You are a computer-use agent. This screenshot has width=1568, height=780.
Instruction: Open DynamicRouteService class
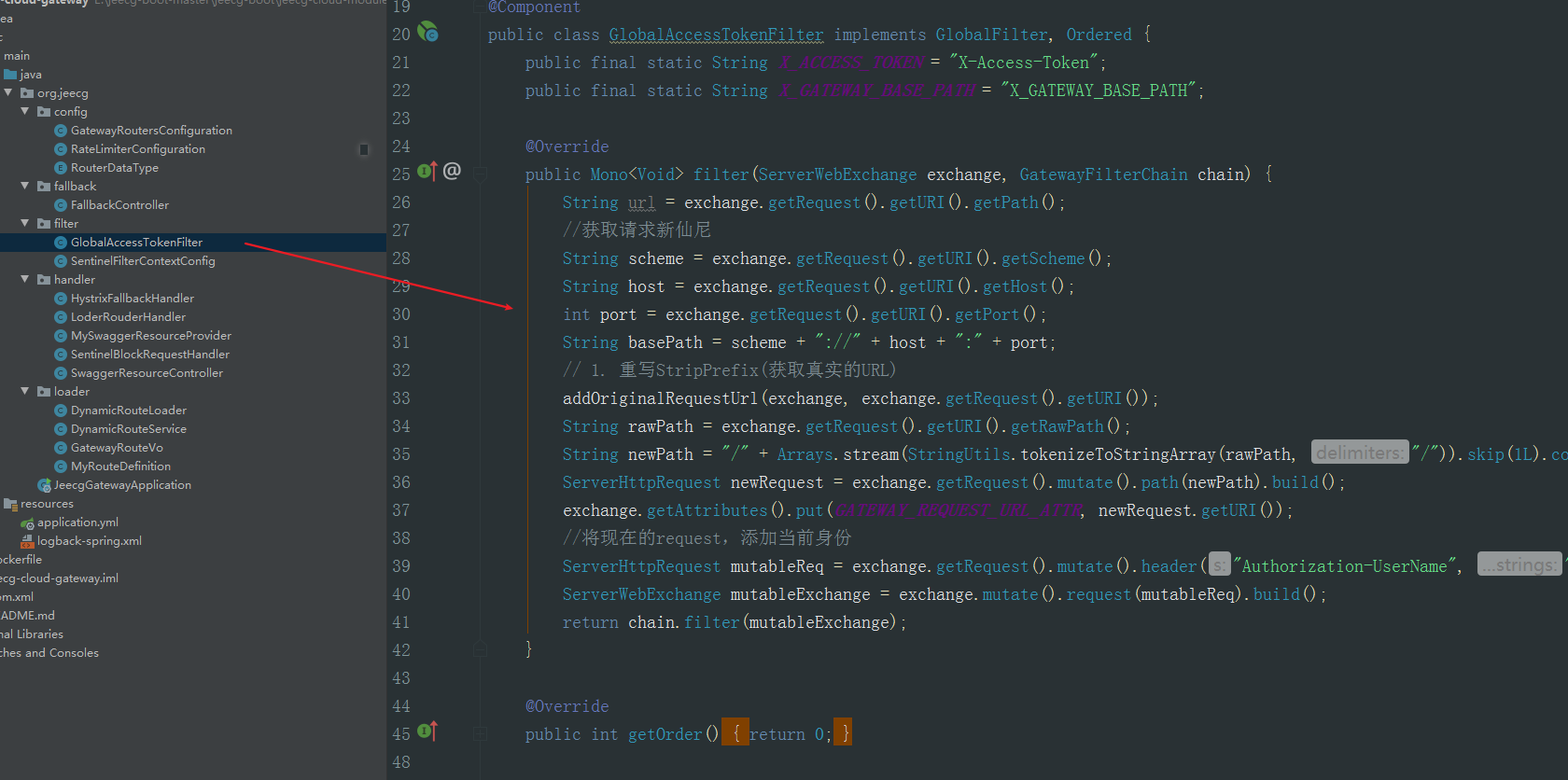point(129,429)
